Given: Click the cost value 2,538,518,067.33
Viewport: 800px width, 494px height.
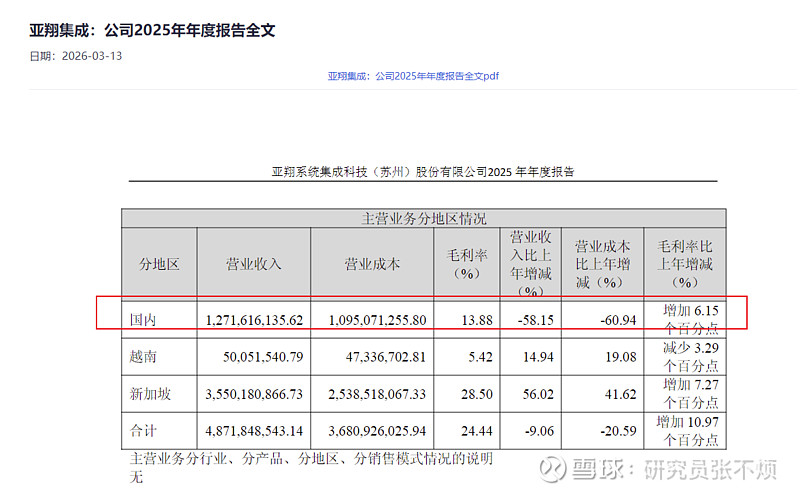Looking at the screenshot, I should [x=377, y=394].
